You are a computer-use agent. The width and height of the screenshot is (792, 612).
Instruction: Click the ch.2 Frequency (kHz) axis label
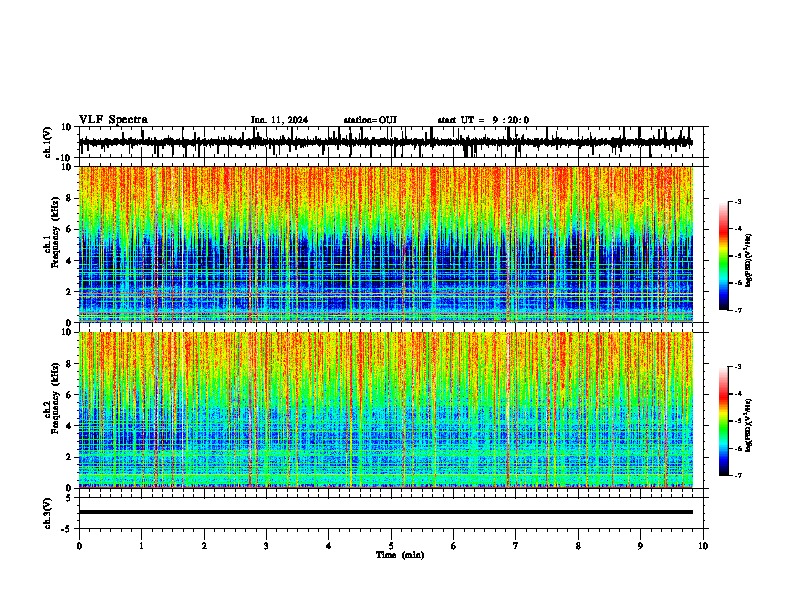(x=52, y=398)
